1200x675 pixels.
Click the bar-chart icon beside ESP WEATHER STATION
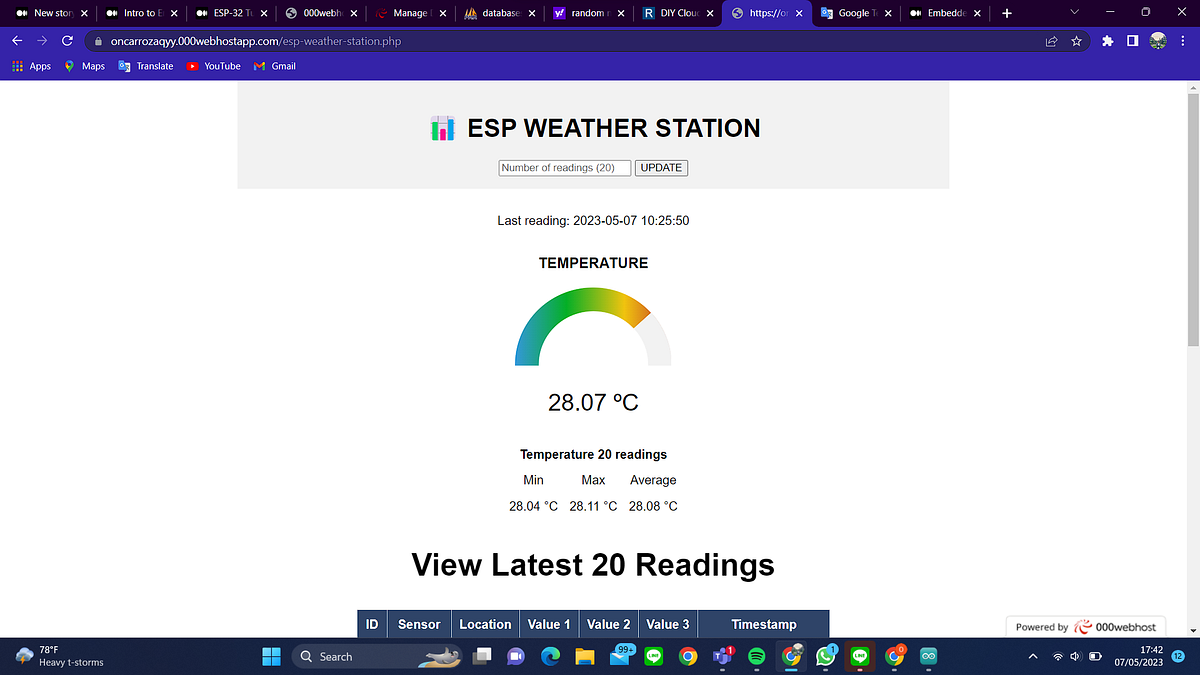coord(443,128)
